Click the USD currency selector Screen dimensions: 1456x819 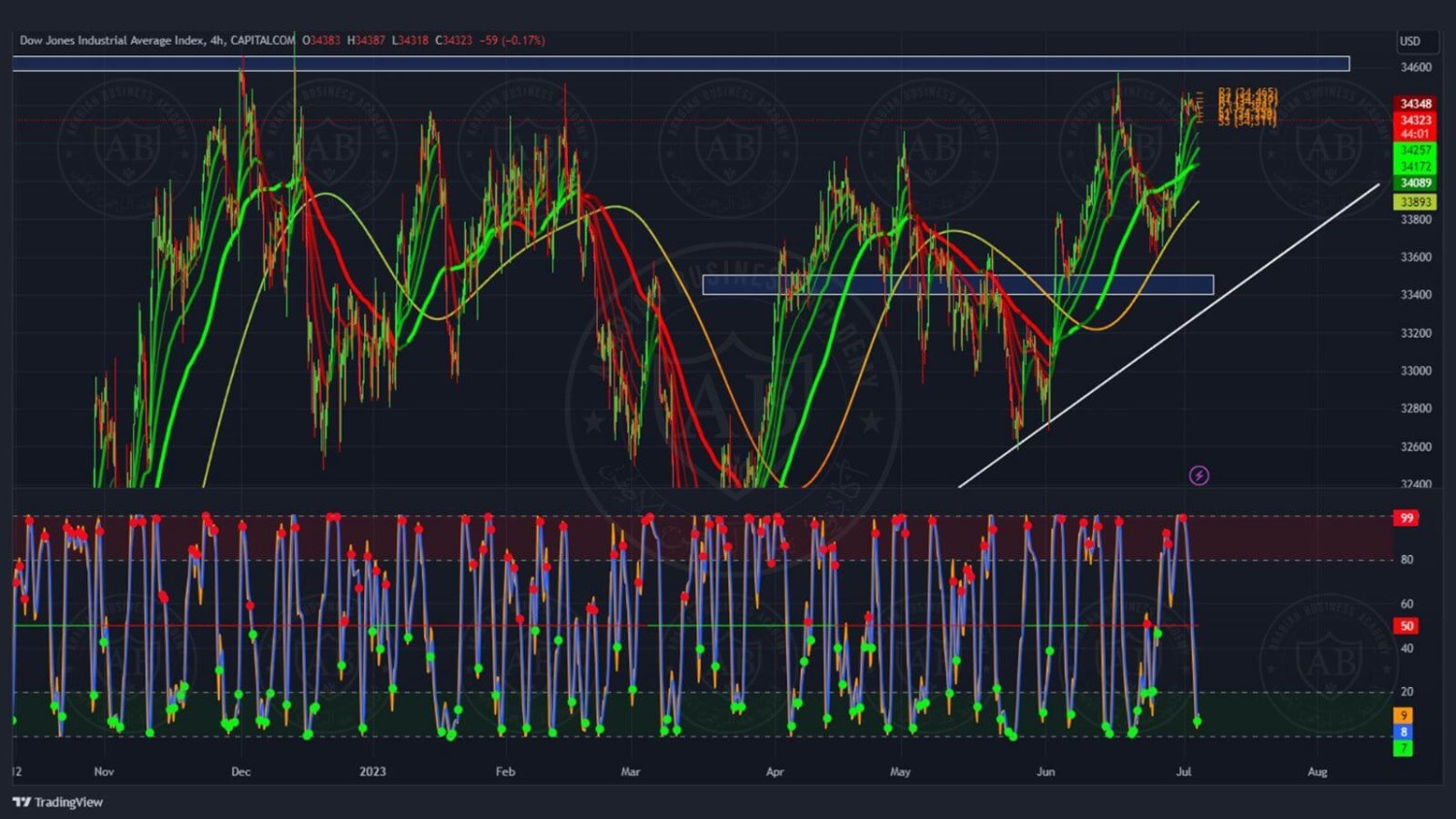(x=1409, y=41)
